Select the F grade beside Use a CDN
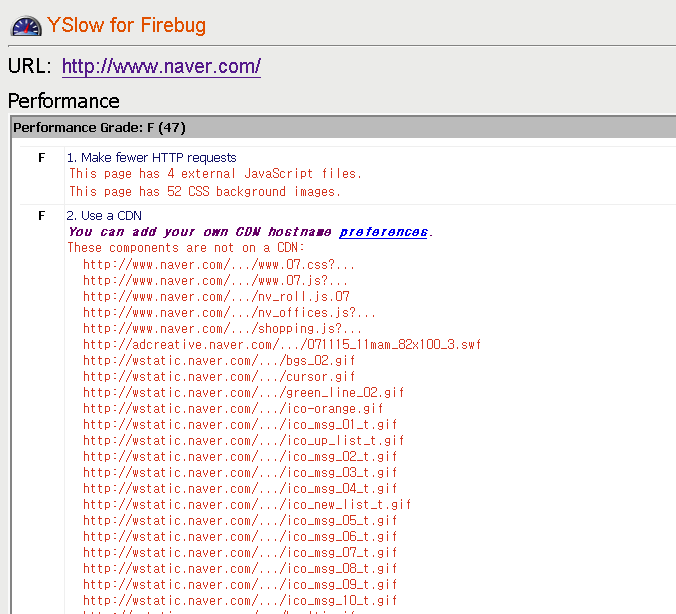The image size is (676, 614). pyautogui.click(x=41, y=216)
